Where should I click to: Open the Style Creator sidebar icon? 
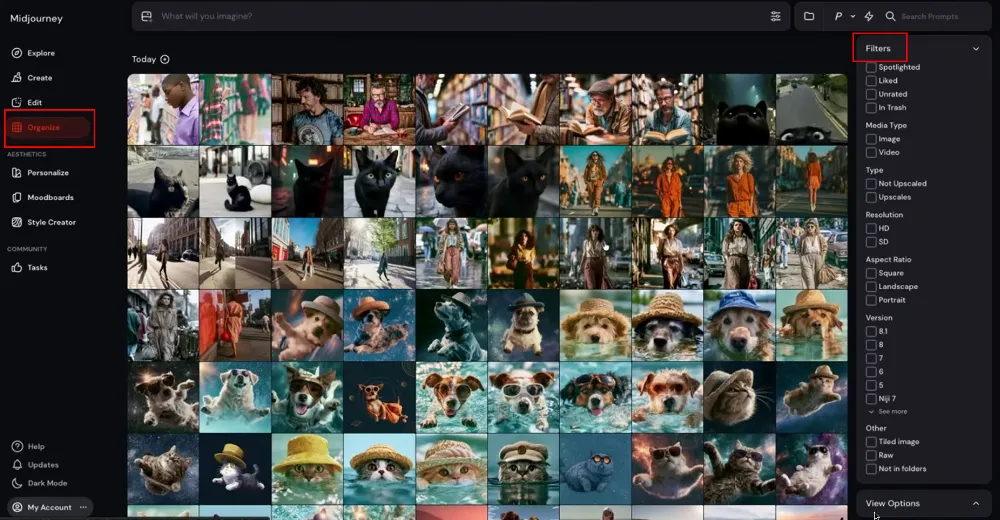tap(17, 222)
